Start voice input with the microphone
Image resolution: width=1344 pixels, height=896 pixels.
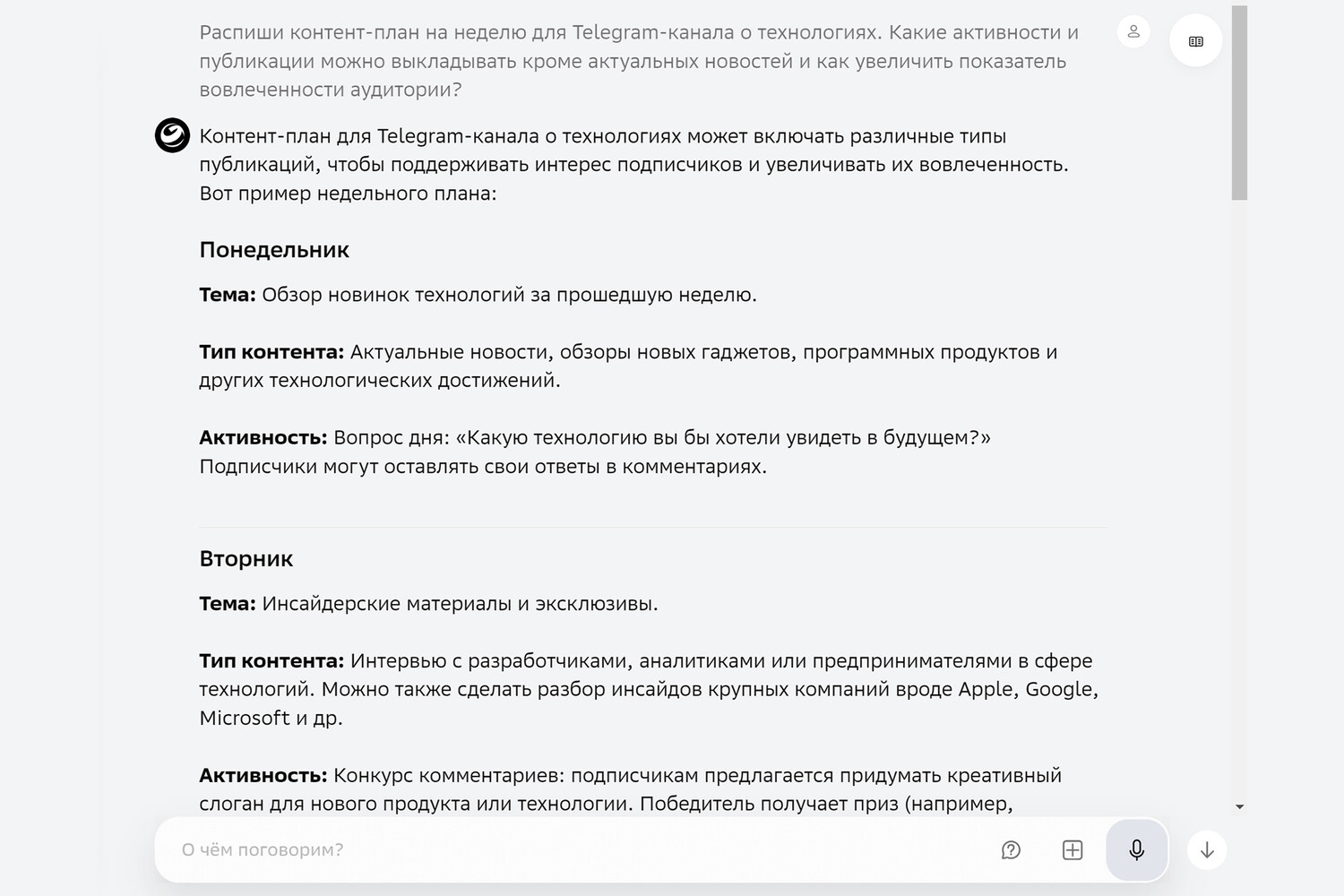[x=1136, y=849]
